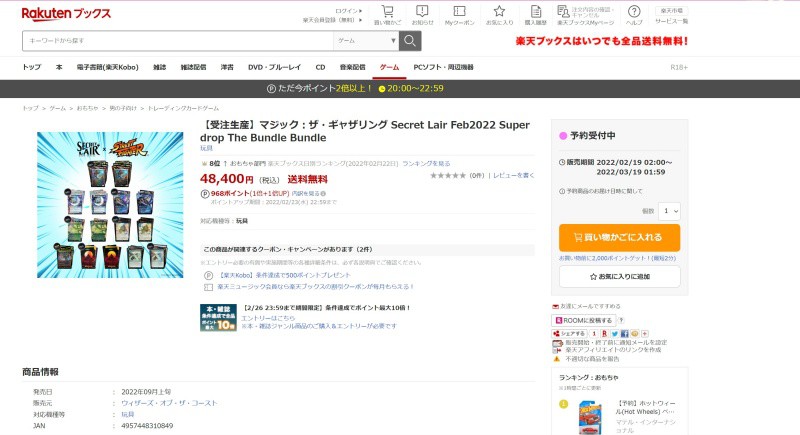Select the CD tab in navigation
This screenshot has width=800, height=435.
(x=320, y=67)
